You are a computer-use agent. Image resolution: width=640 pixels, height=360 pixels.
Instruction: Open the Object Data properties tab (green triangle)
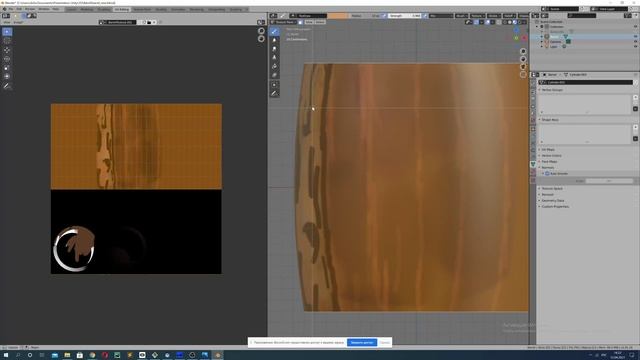tap(533, 164)
